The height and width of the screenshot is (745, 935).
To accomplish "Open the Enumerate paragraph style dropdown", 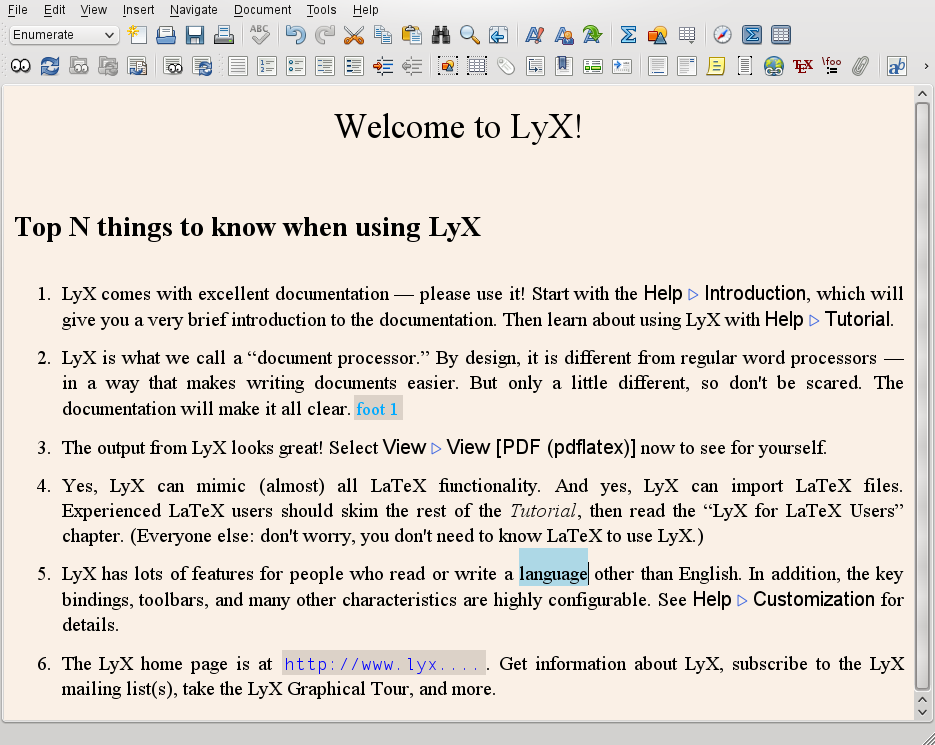I will pos(62,34).
